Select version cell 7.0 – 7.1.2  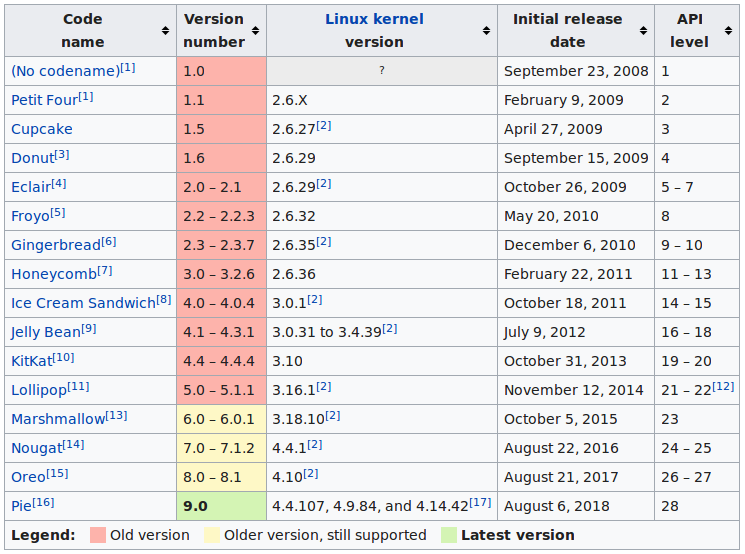pos(221,448)
